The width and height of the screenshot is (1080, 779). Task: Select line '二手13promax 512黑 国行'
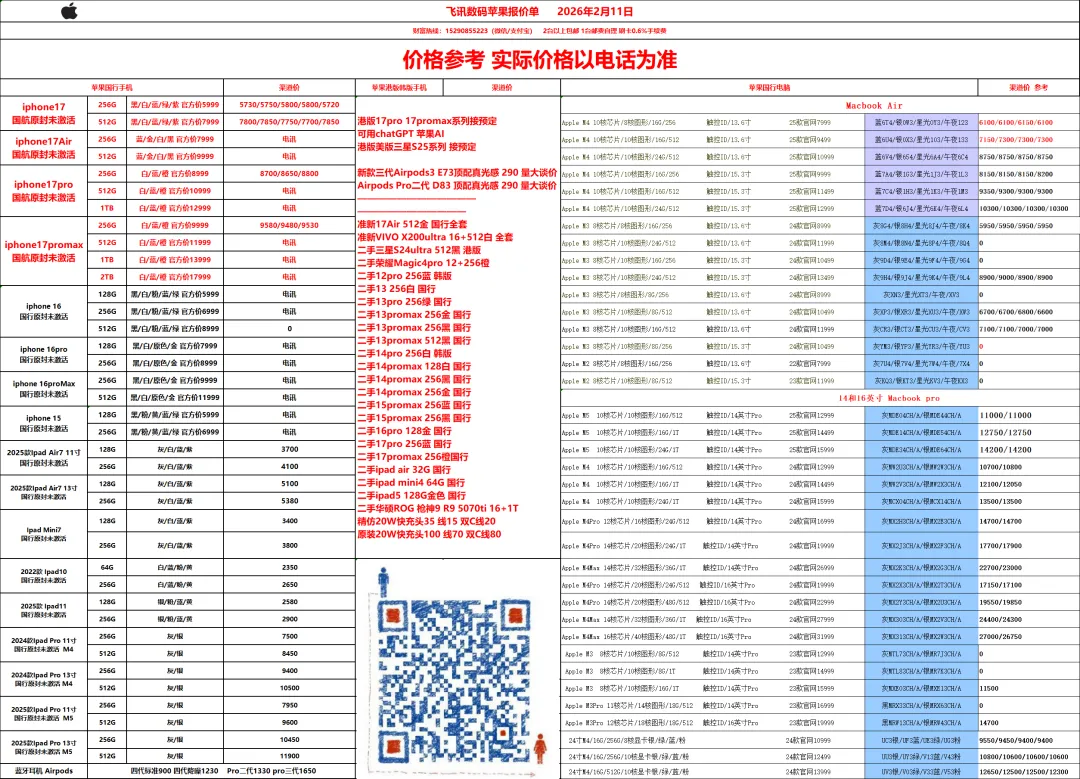[414, 340]
